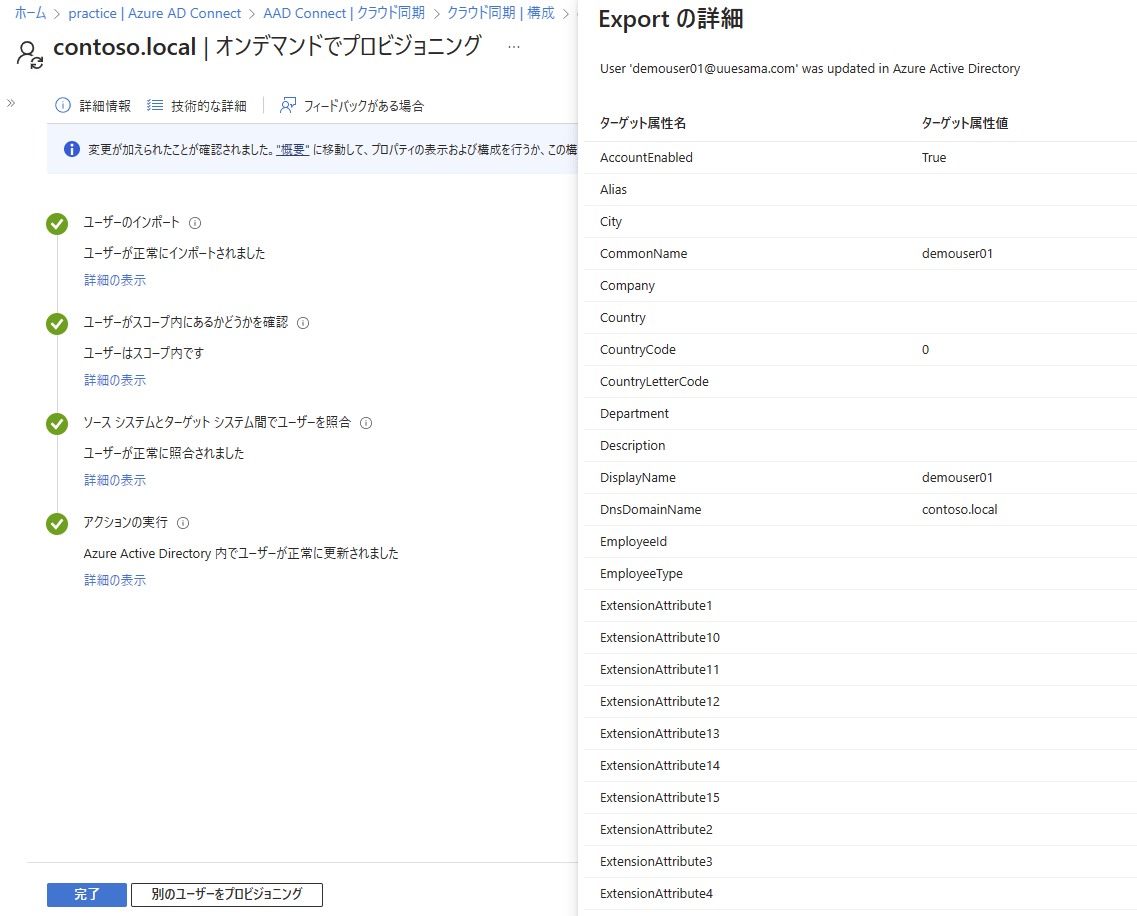Select フィードバックがある場合 toolbar item

(x=352, y=106)
